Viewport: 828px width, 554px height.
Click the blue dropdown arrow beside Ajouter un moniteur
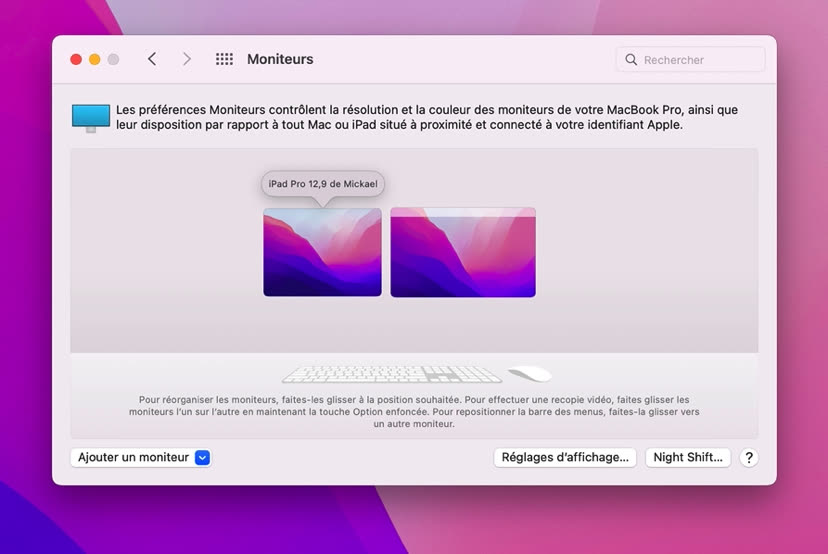202,457
